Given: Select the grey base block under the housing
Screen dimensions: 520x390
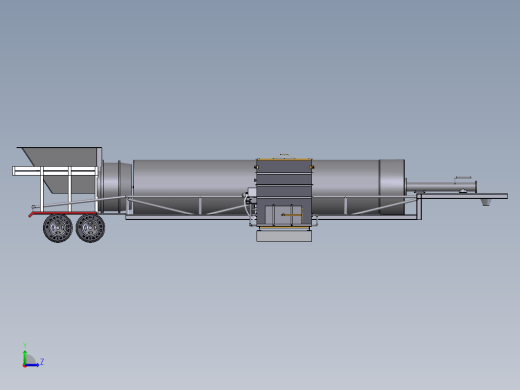Looking at the screenshot, I should [284, 236].
